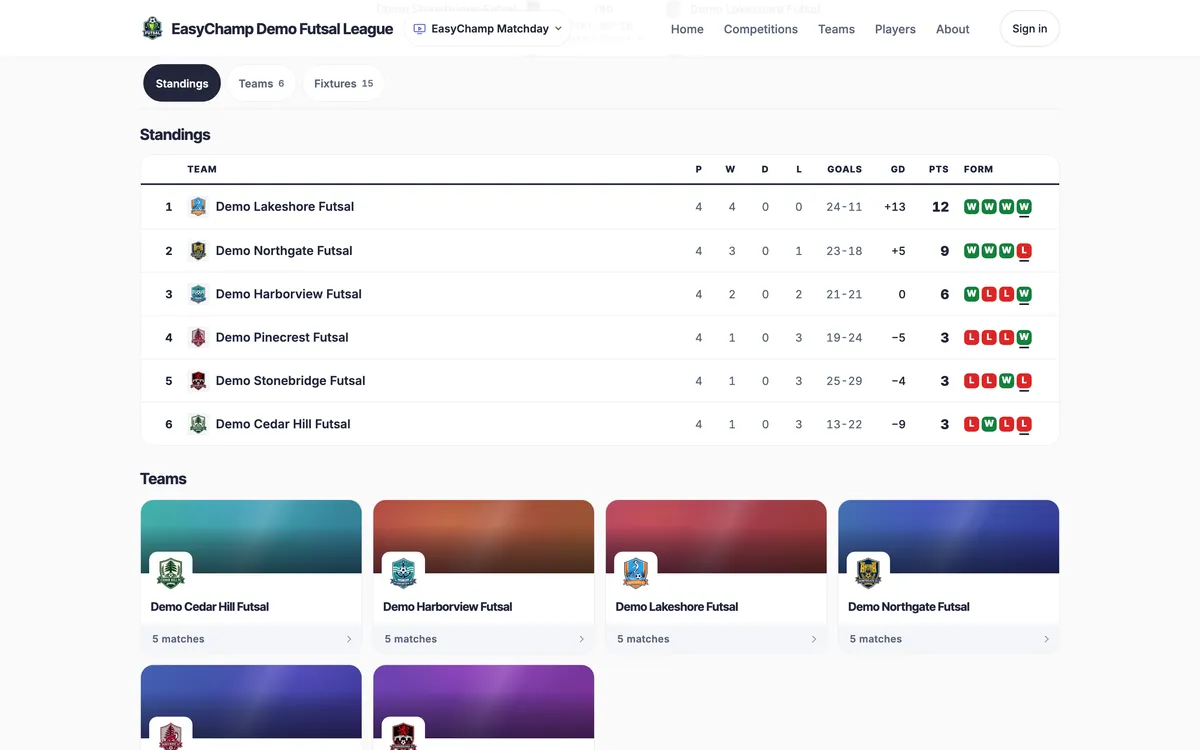Open Demo Lakeshore Futsal team name in standings
1200x750 pixels.
pos(285,207)
